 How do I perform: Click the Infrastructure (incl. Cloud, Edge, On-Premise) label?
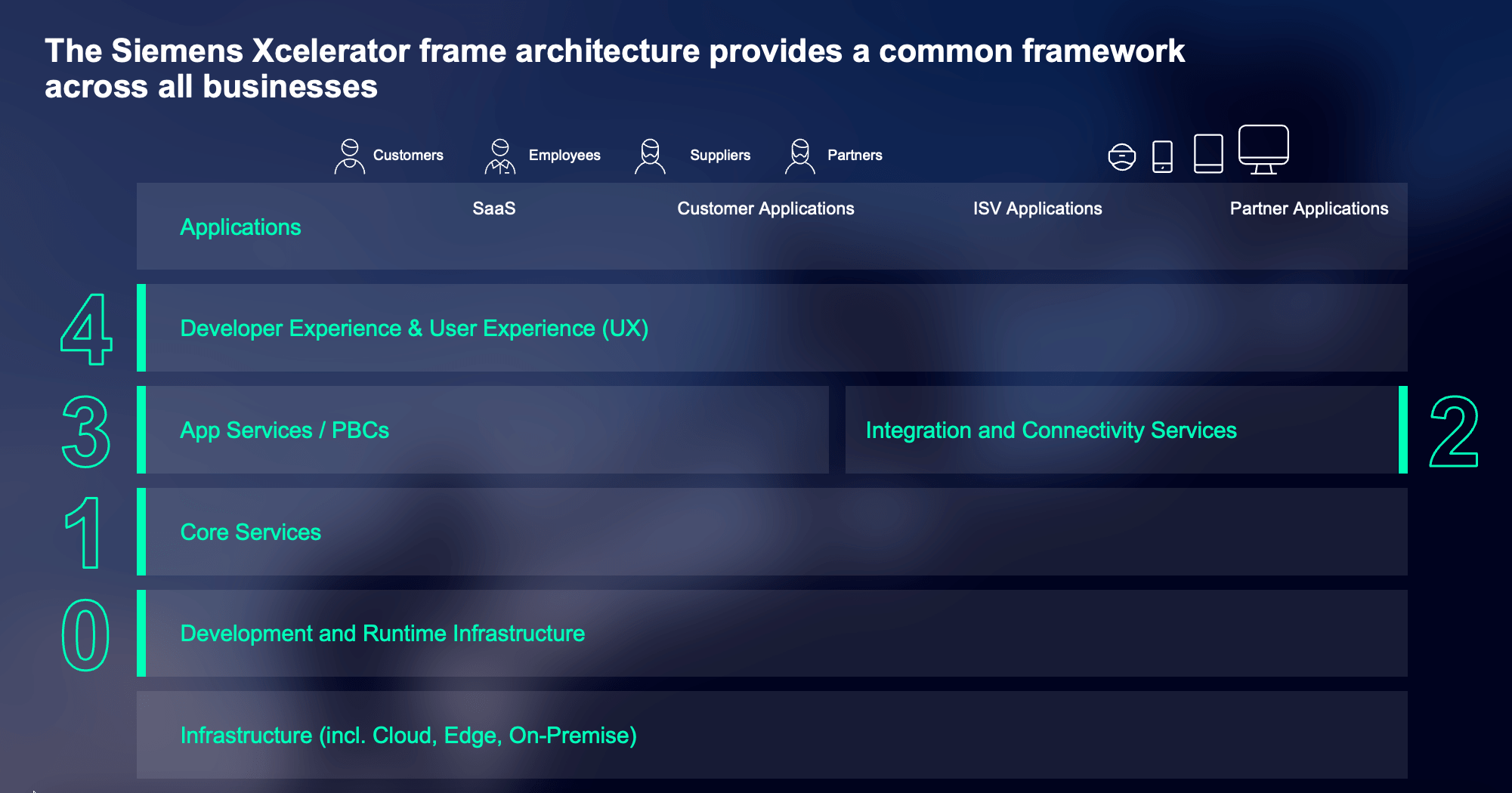(408, 736)
